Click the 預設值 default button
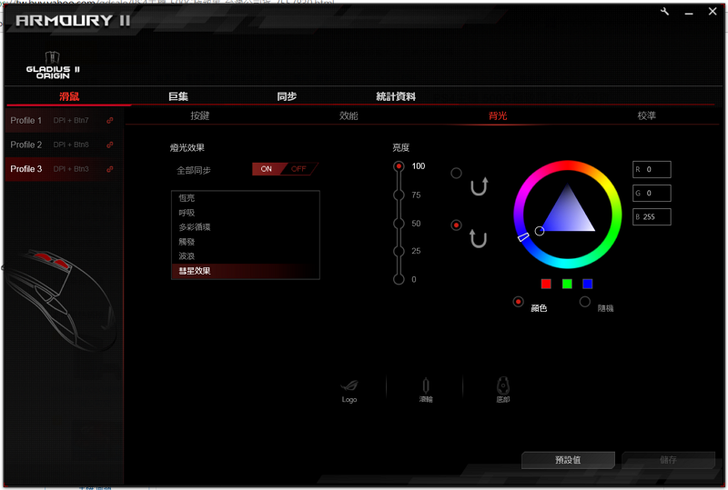This screenshot has height=490, width=728. (568, 460)
